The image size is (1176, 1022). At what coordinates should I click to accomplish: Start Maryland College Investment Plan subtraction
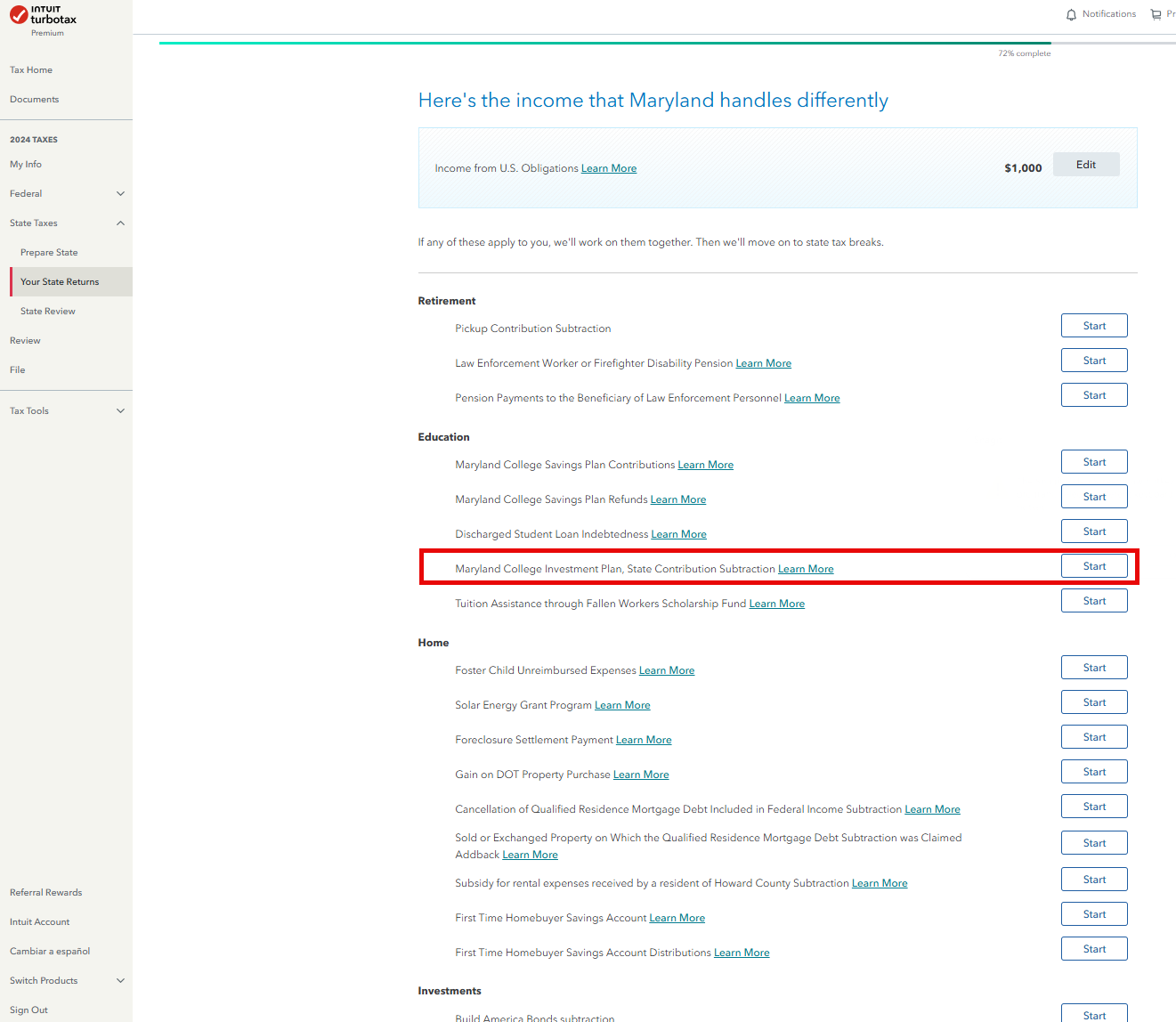tap(1094, 566)
